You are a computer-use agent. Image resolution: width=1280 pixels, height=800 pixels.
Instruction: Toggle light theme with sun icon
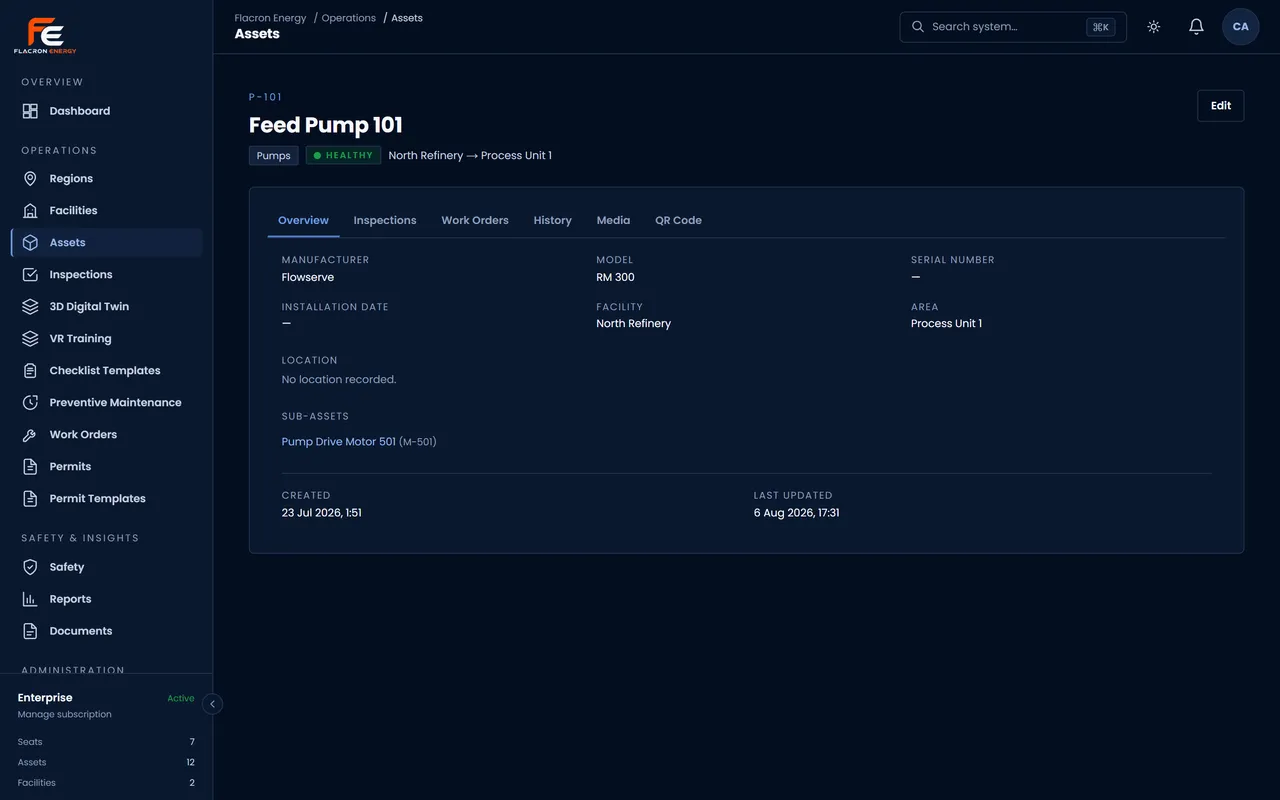(1154, 27)
